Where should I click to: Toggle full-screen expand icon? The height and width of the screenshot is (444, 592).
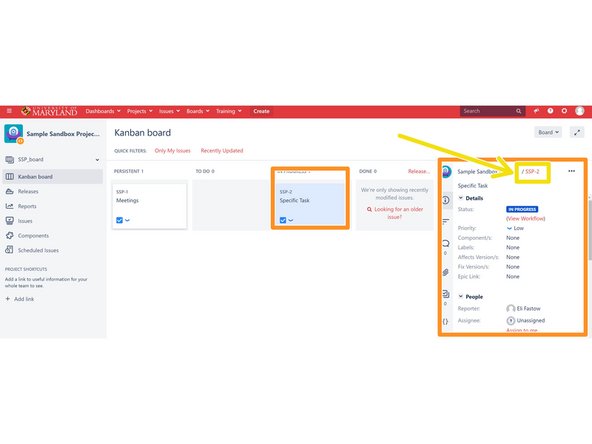(x=577, y=132)
